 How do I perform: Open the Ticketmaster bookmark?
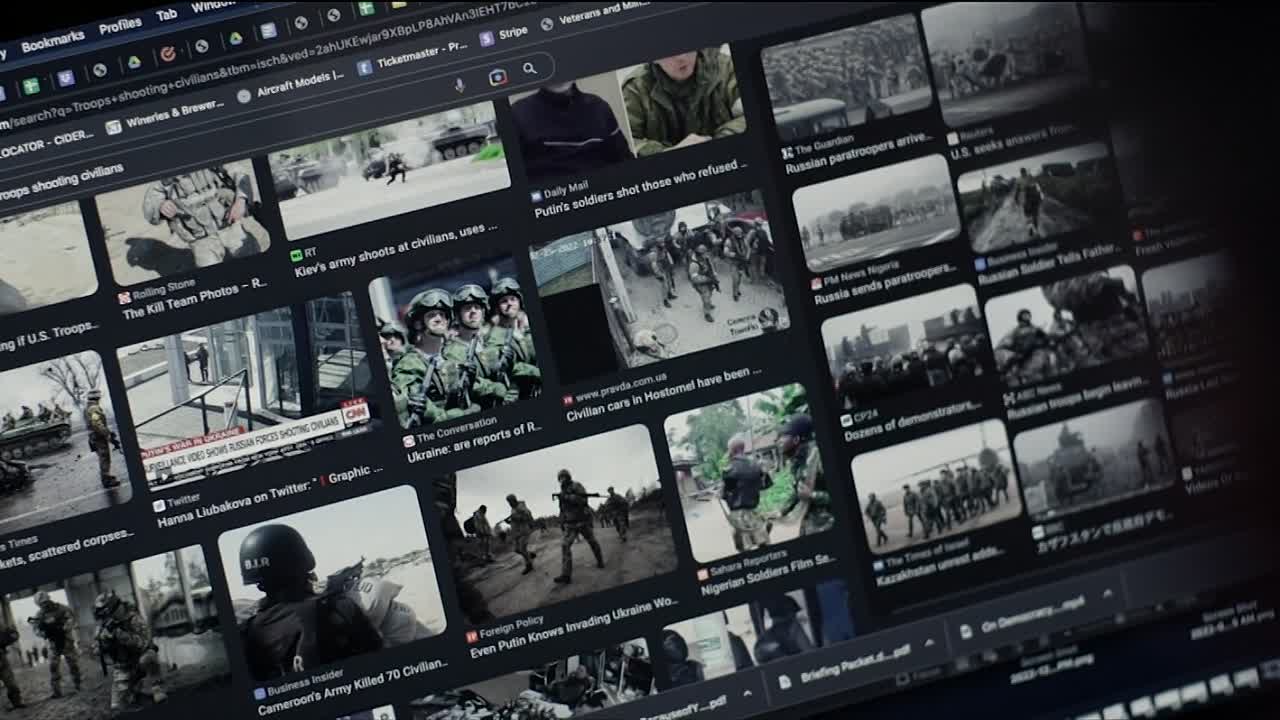(x=410, y=56)
